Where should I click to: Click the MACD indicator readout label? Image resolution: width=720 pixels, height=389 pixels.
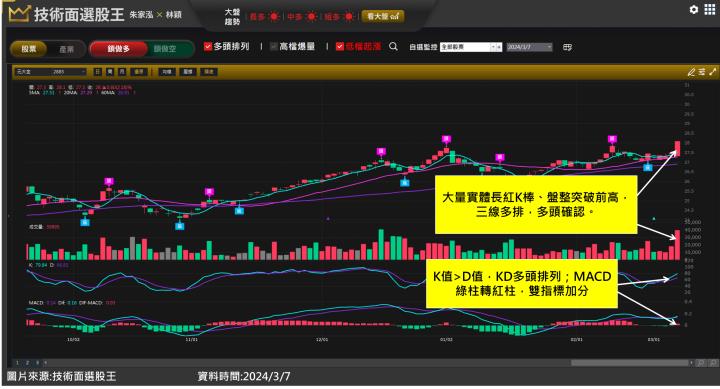(72, 303)
